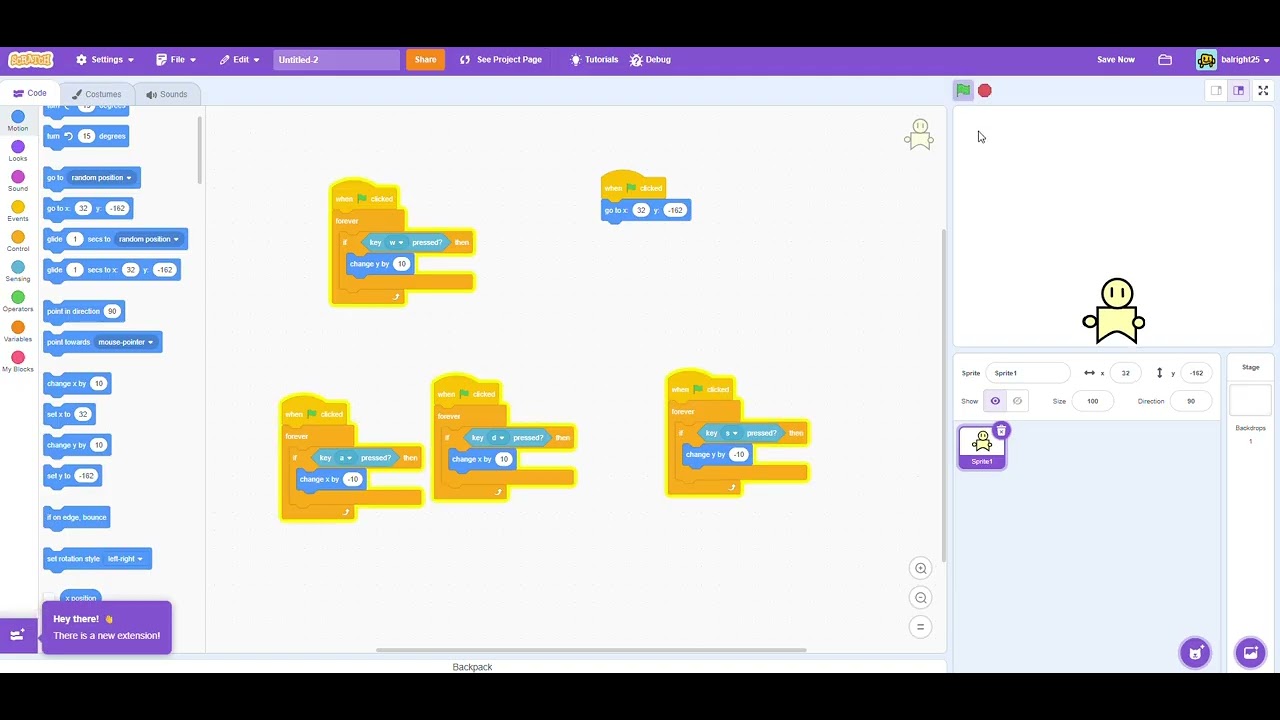Switch to large stage layout

(x=1238, y=90)
